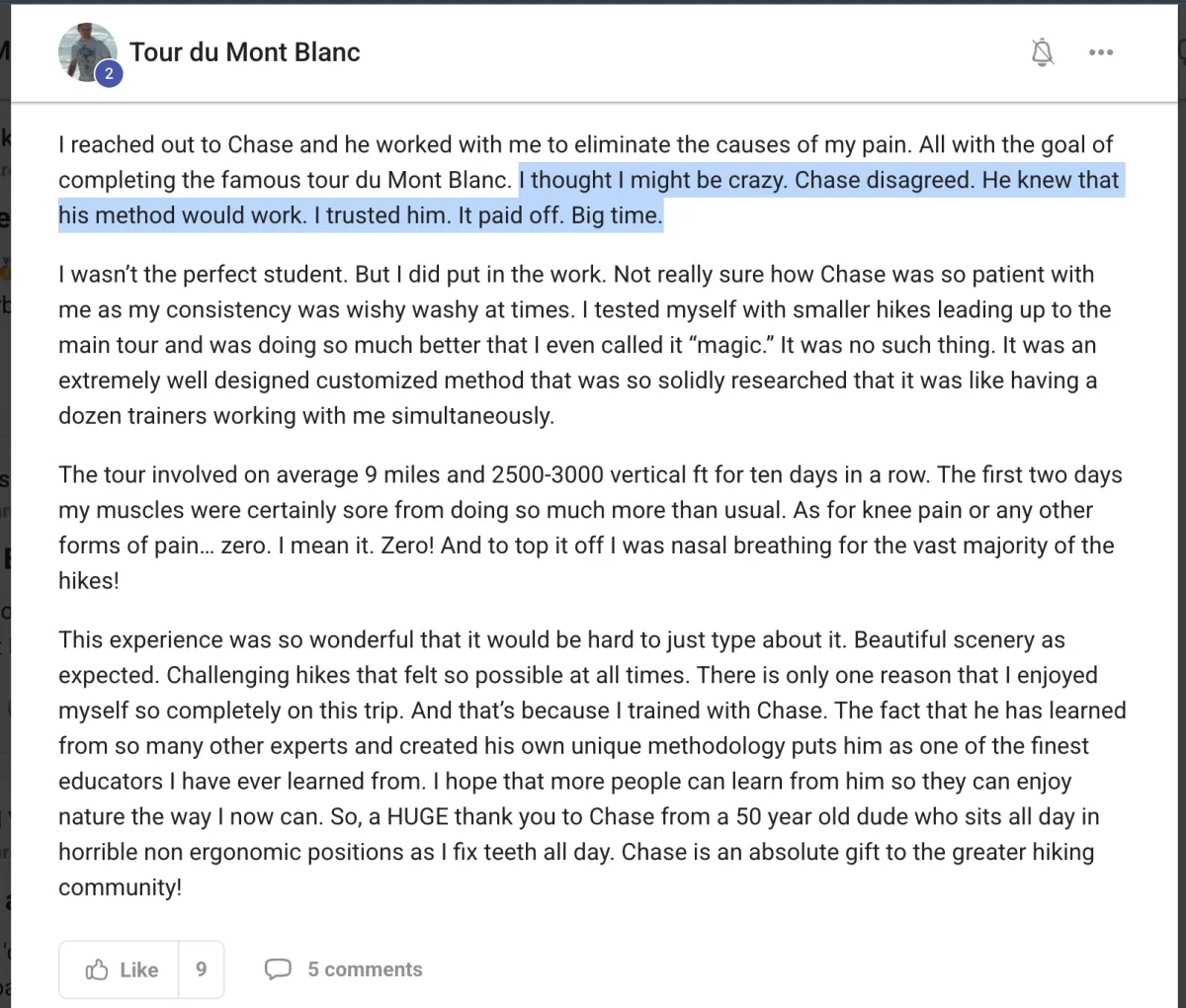The height and width of the screenshot is (1008, 1186).
Task: Click the highlighted "It paid off. Big time." text
Action: click(559, 215)
